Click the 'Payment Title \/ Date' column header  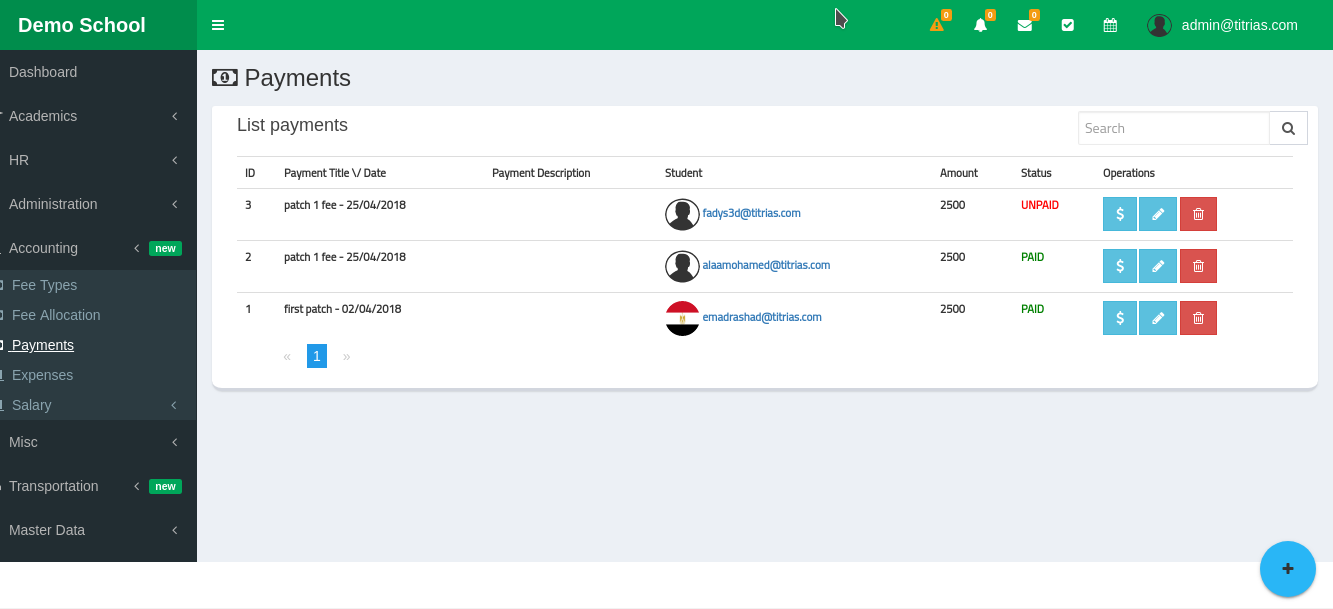[x=335, y=173]
